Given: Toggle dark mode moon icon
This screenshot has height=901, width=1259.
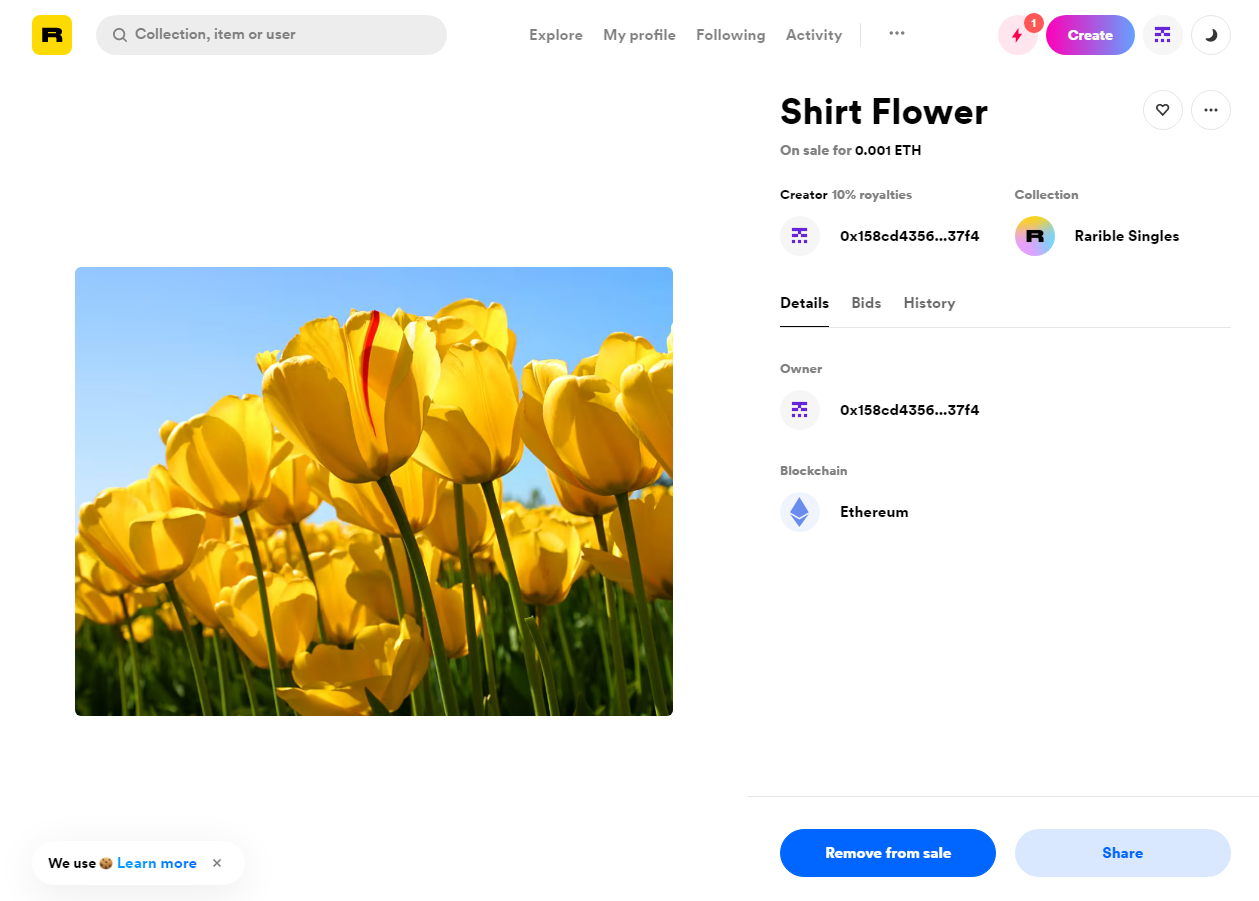Looking at the screenshot, I should pyautogui.click(x=1211, y=35).
